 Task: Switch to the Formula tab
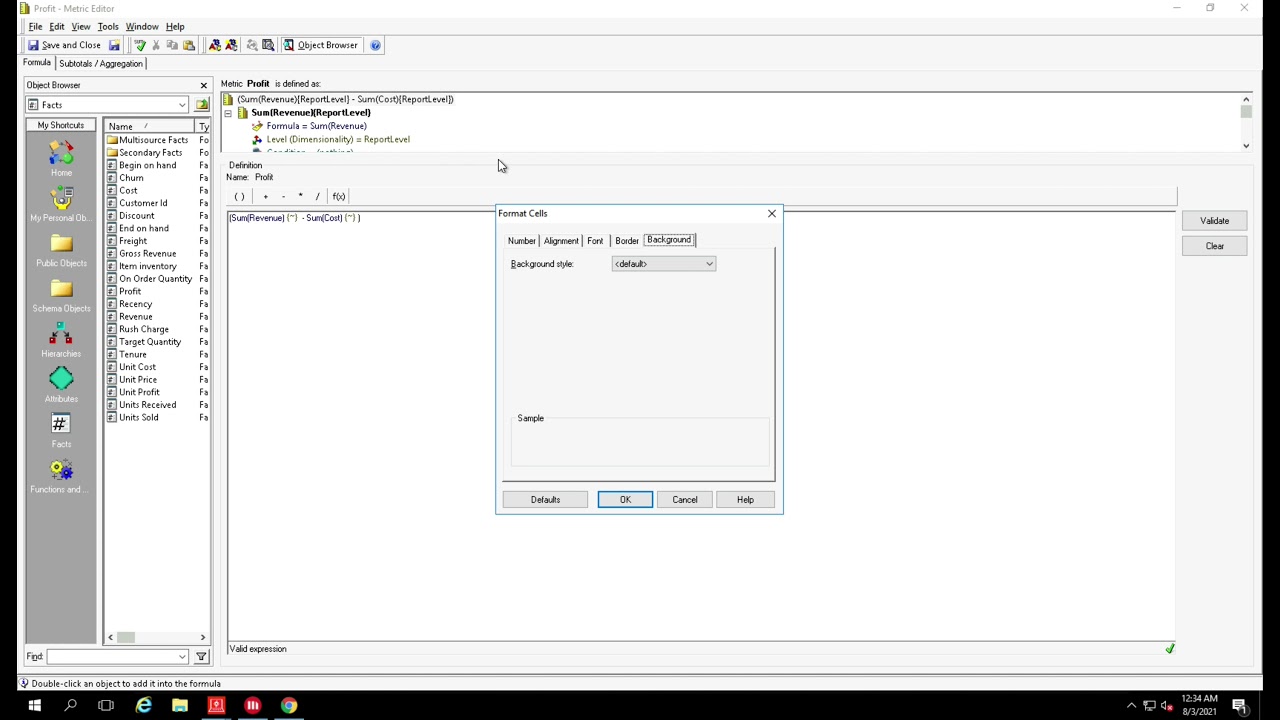tap(37, 63)
